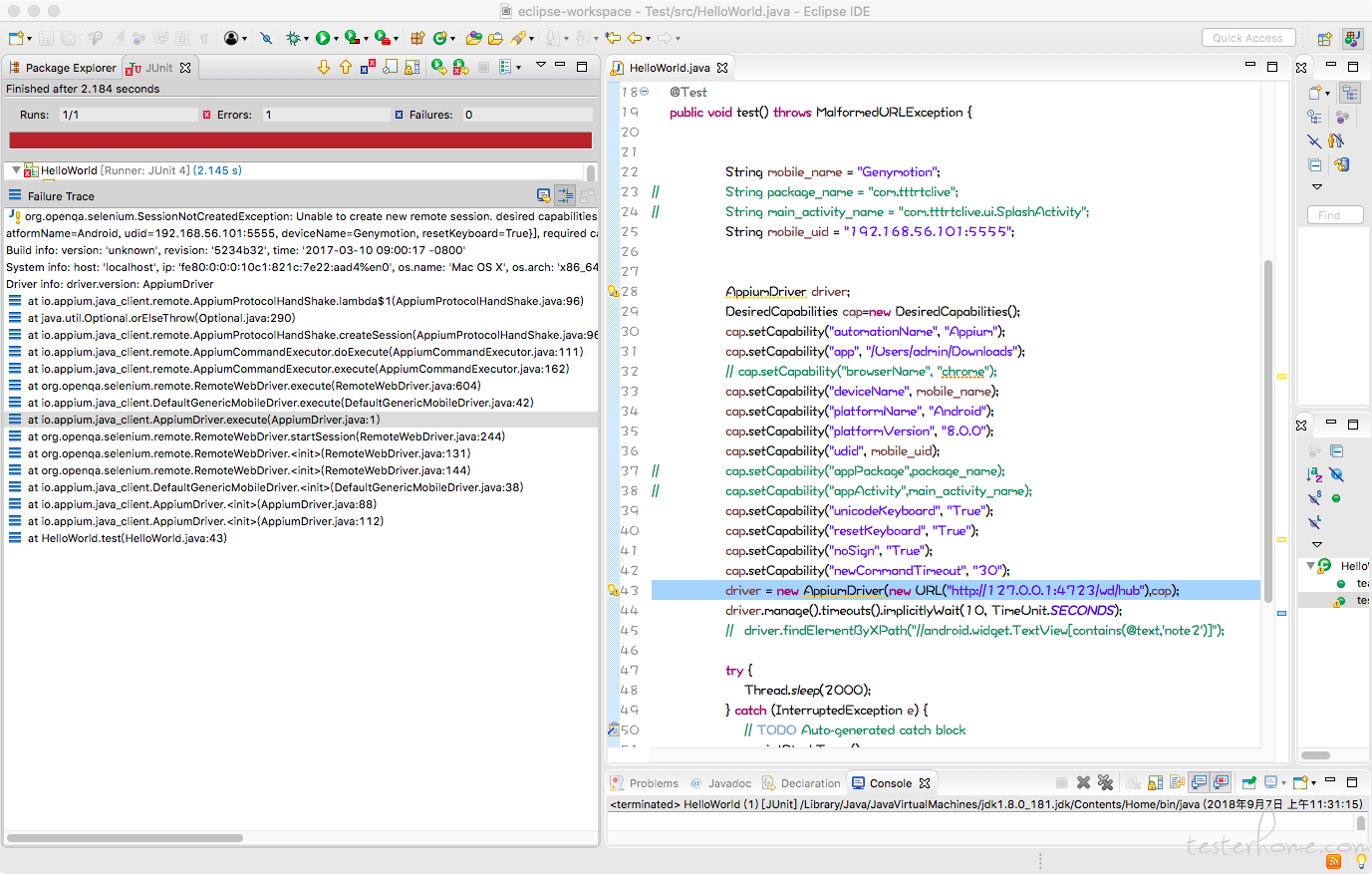Close the HelloWorld.java editor tab
Image resolution: width=1372 pixels, height=874 pixels.
coord(722,68)
